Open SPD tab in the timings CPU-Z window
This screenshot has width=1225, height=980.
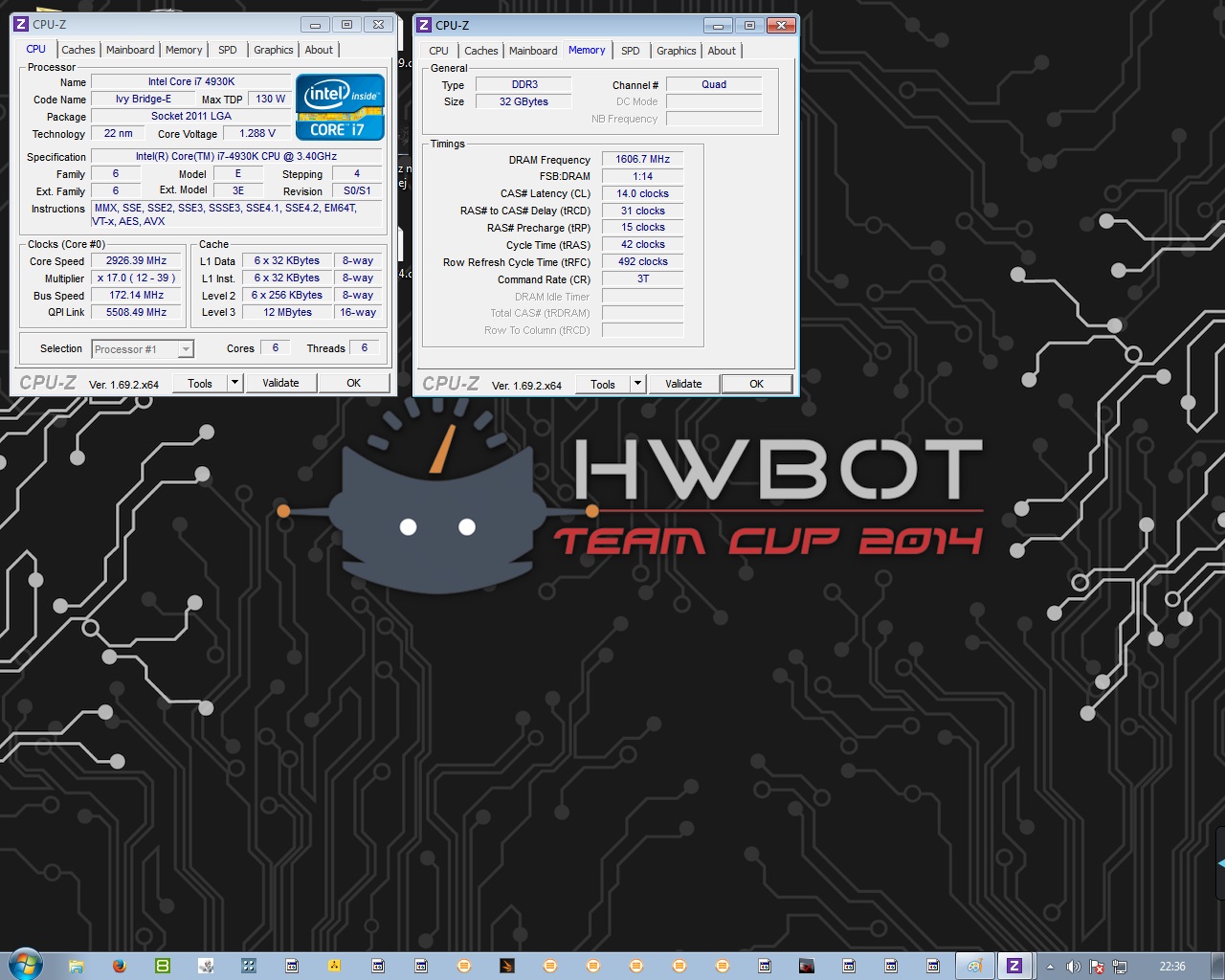click(x=631, y=51)
